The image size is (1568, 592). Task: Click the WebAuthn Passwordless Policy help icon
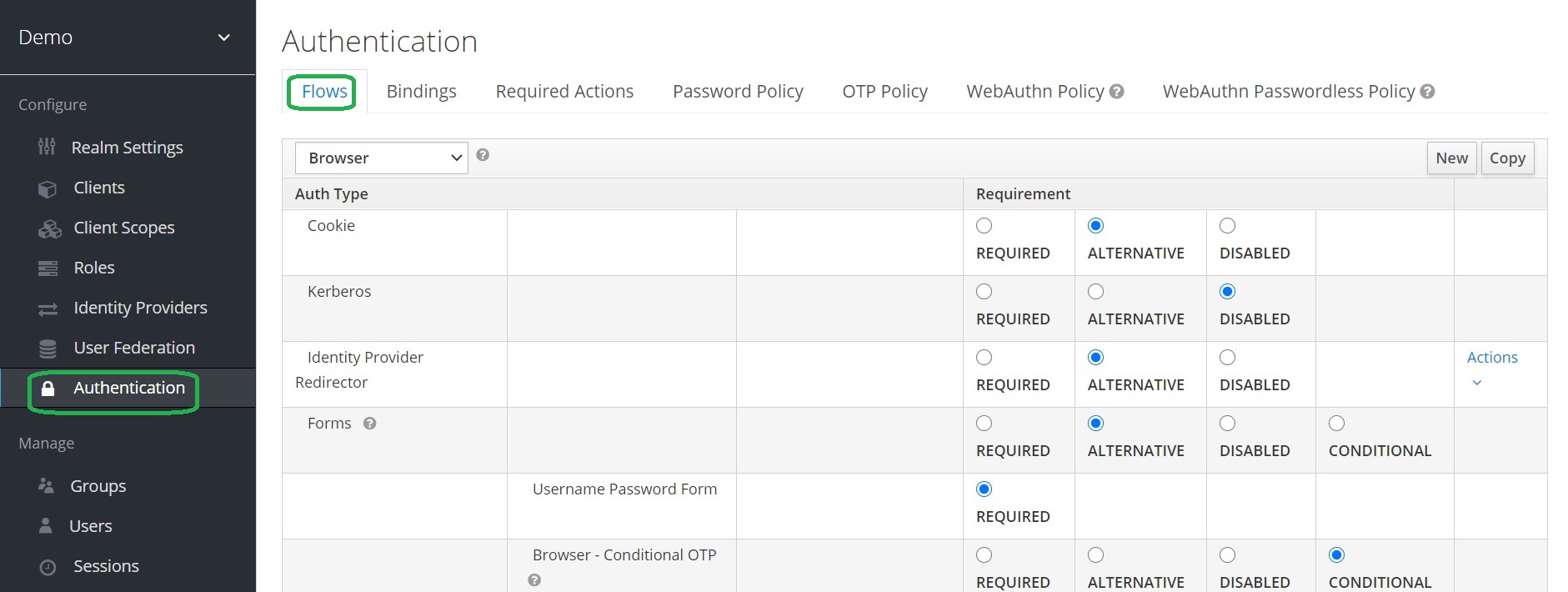(x=1427, y=92)
